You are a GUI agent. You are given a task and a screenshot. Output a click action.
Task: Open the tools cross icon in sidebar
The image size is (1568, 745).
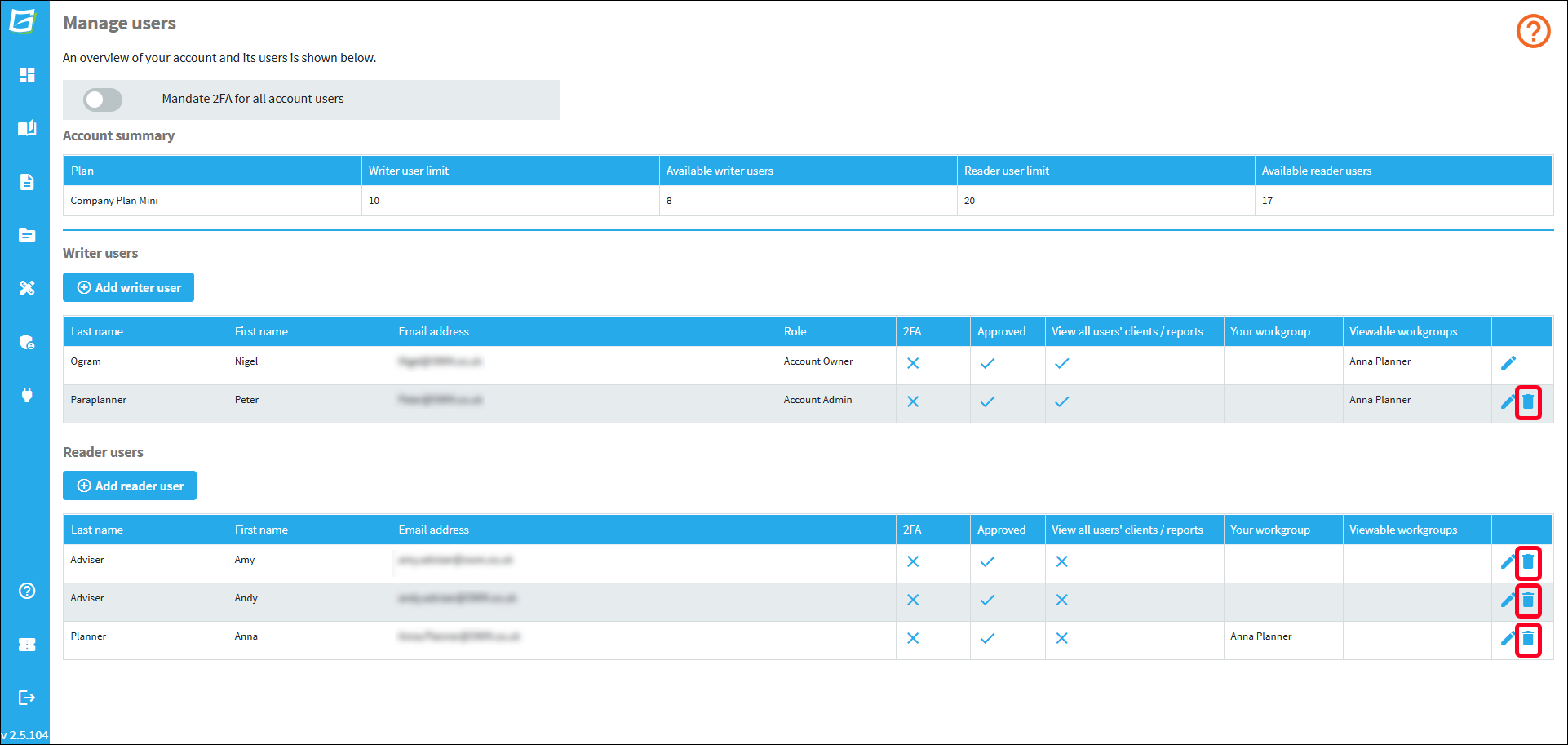[27, 288]
